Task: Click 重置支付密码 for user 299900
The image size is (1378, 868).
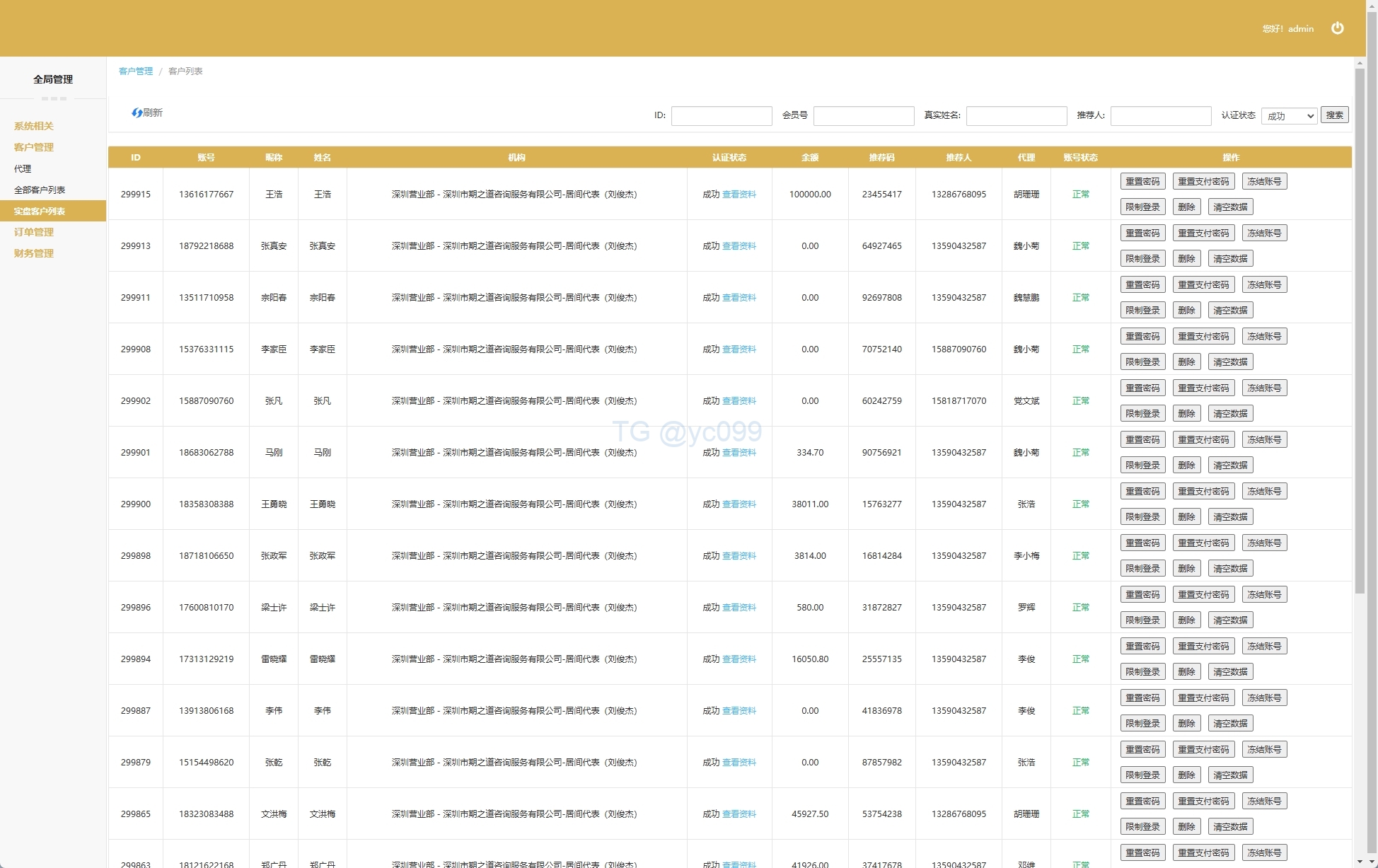Action: click(1203, 492)
